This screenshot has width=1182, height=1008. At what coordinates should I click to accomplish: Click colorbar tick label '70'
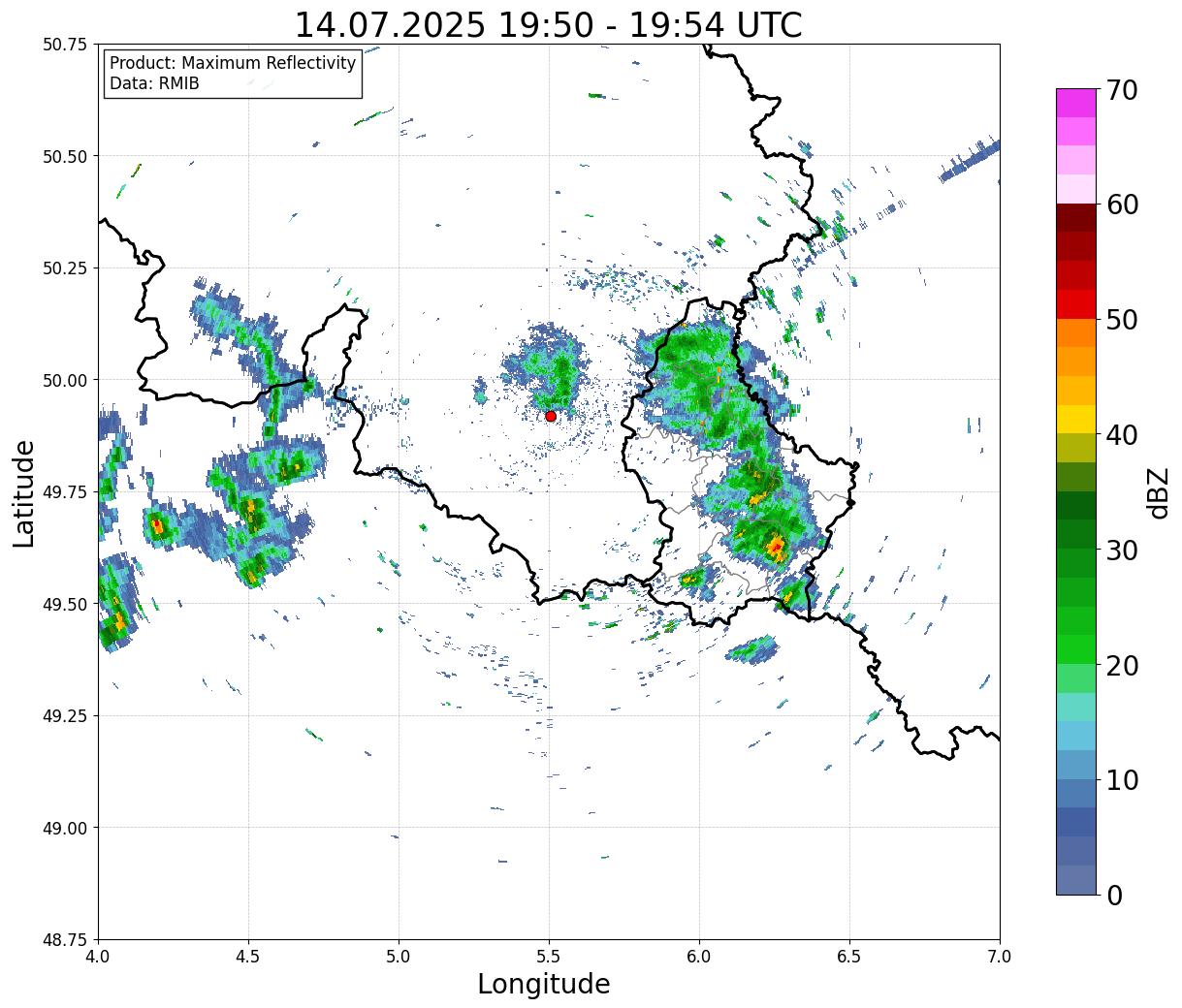coord(1122,90)
